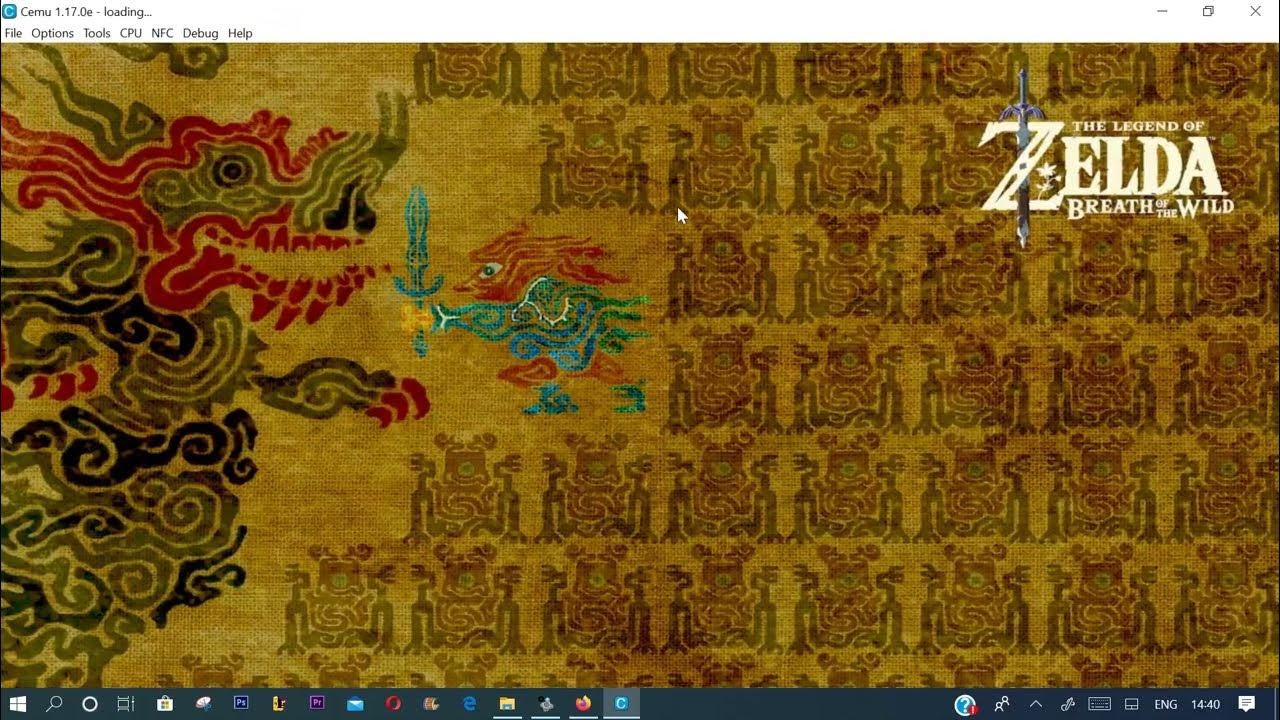Open the File menu

tap(13, 33)
